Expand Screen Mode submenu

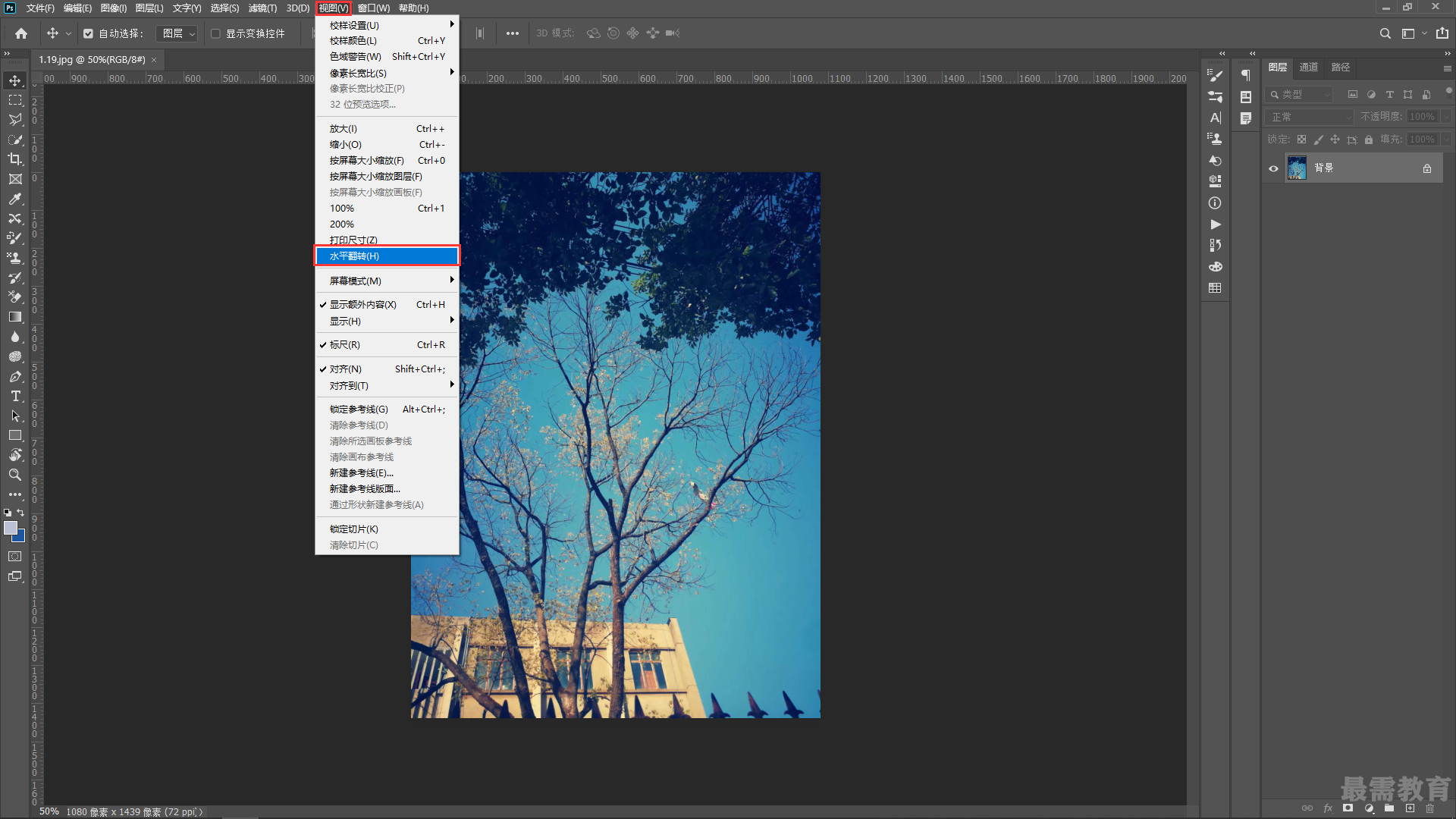pyautogui.click(x=387, y=281)
